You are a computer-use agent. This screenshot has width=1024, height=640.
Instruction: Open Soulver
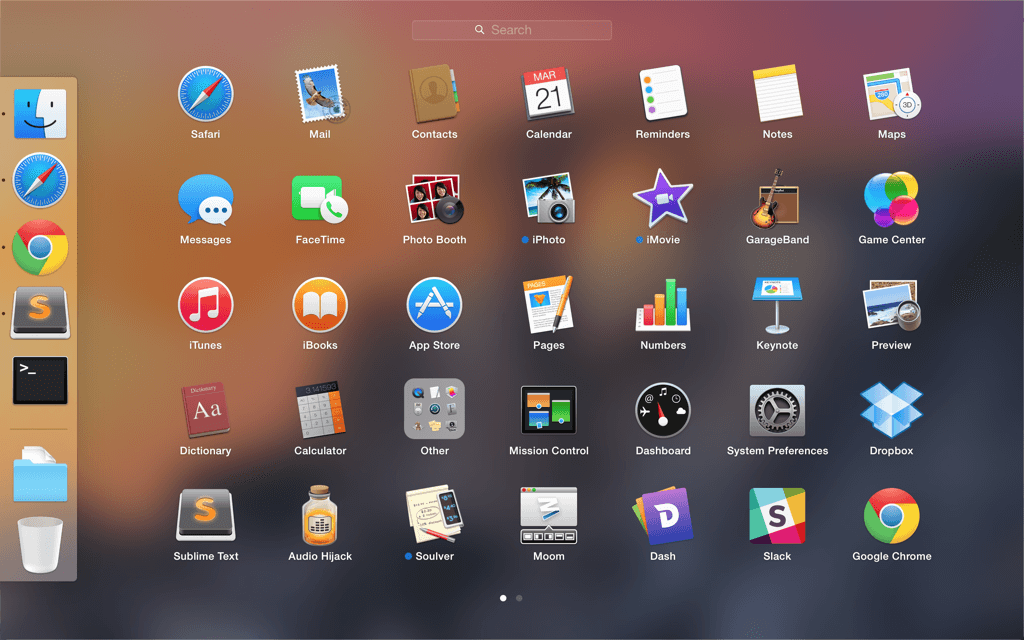tap(434, 515)
